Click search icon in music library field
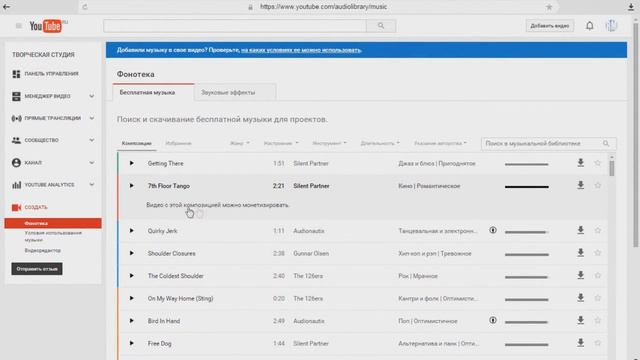640x360 pixels. tap(606, 143)
